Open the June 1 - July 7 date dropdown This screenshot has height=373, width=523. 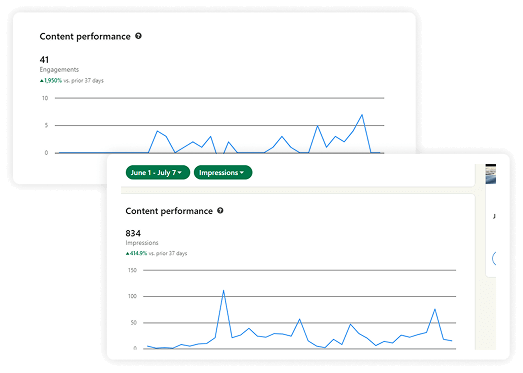pyautogui.click(x=158, y=172)
